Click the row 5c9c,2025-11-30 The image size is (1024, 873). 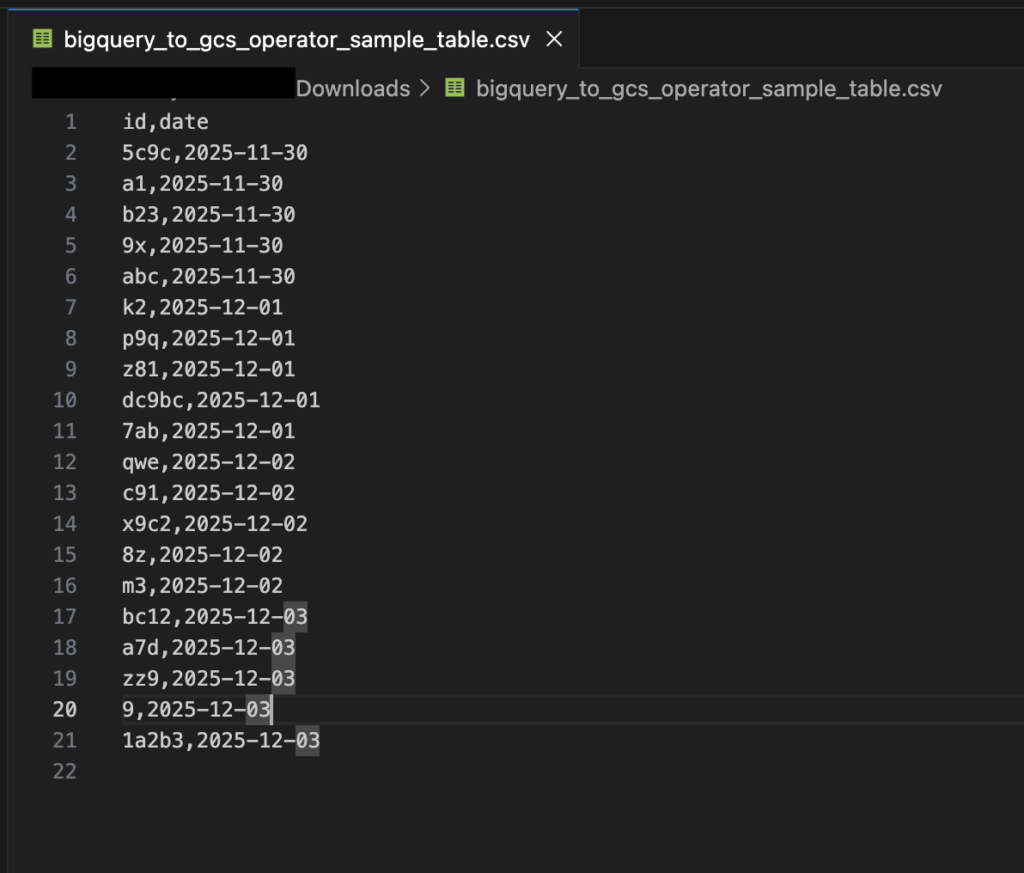[x=214, y=153]
